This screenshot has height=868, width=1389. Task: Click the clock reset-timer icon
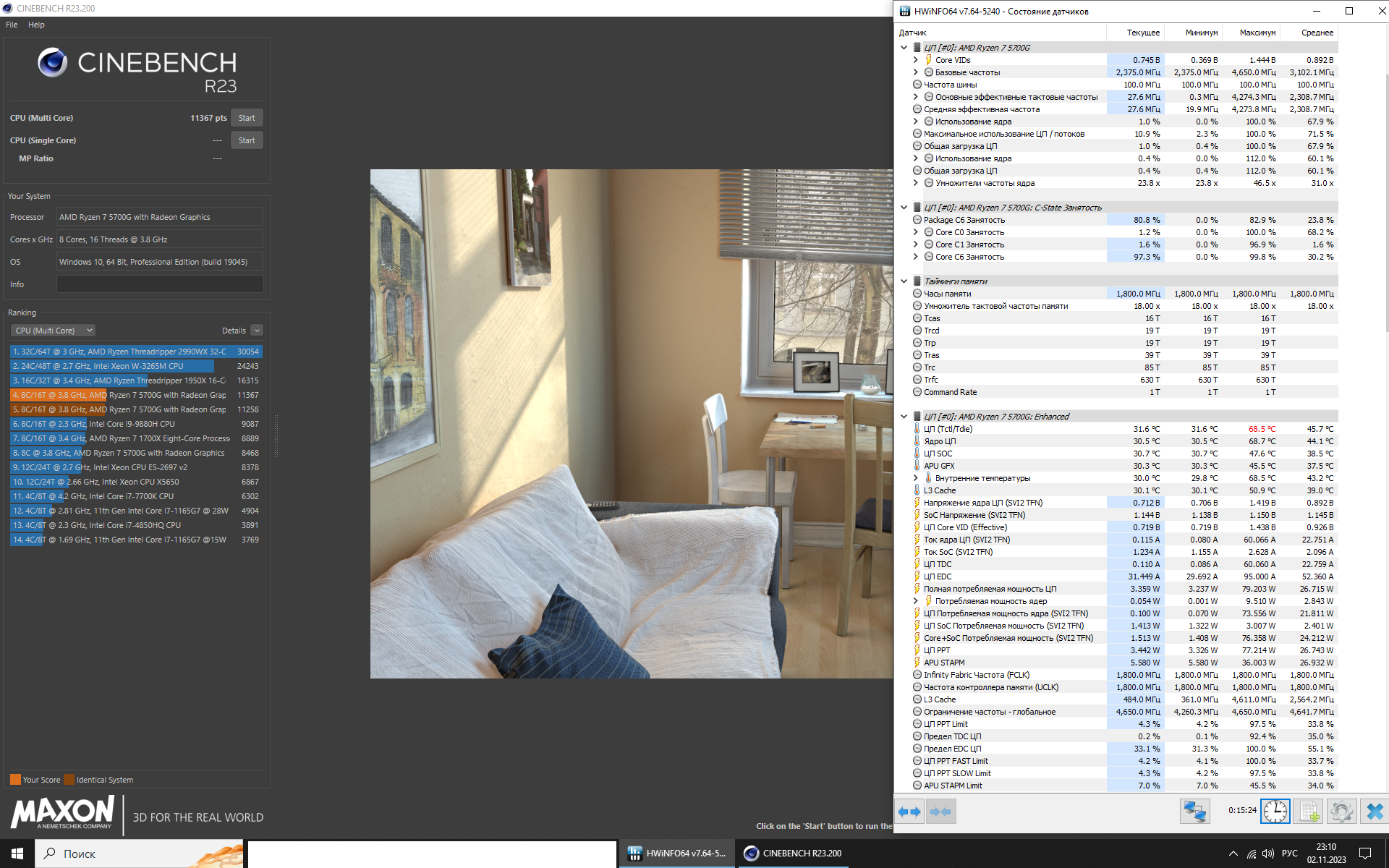coord(1275,812)
